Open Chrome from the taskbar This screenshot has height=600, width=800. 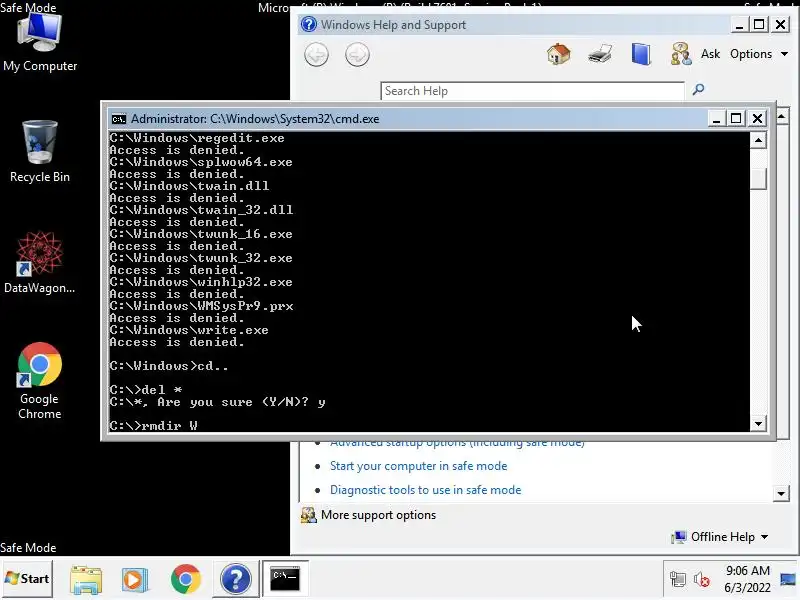(x=186, y=579)
